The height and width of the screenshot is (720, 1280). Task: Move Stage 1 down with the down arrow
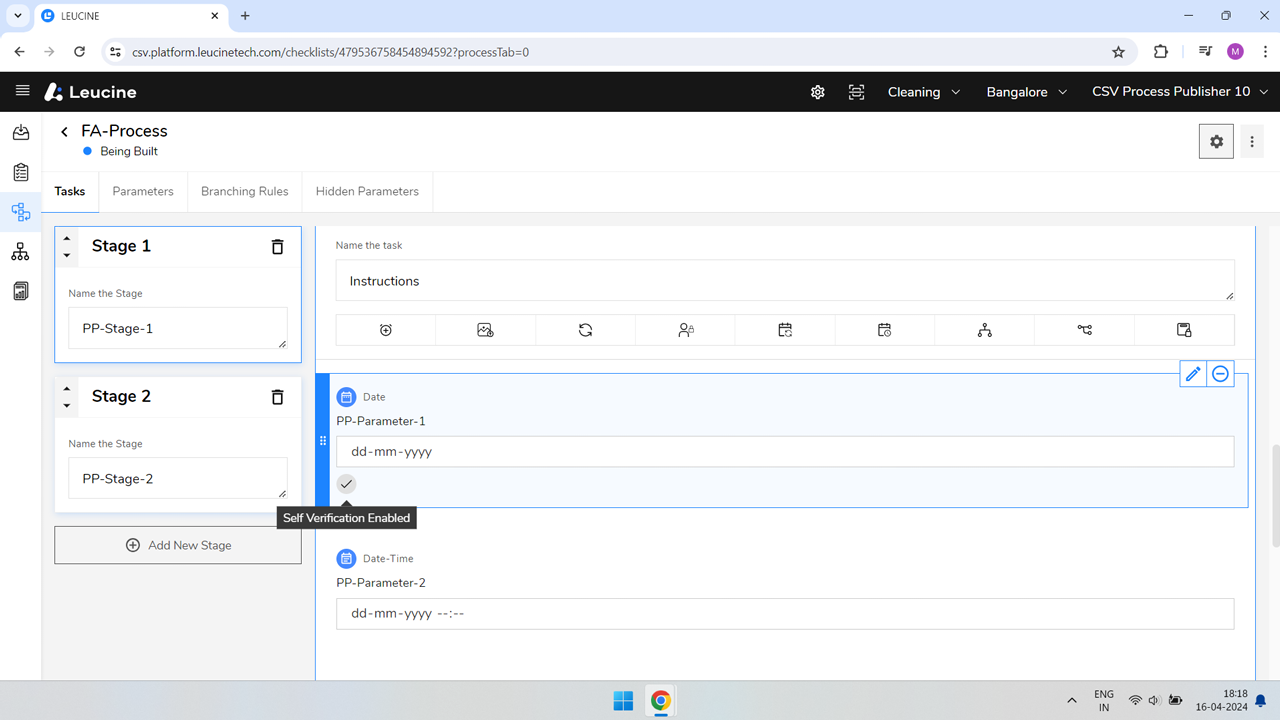pyautogui.click(x=67, y=255)
